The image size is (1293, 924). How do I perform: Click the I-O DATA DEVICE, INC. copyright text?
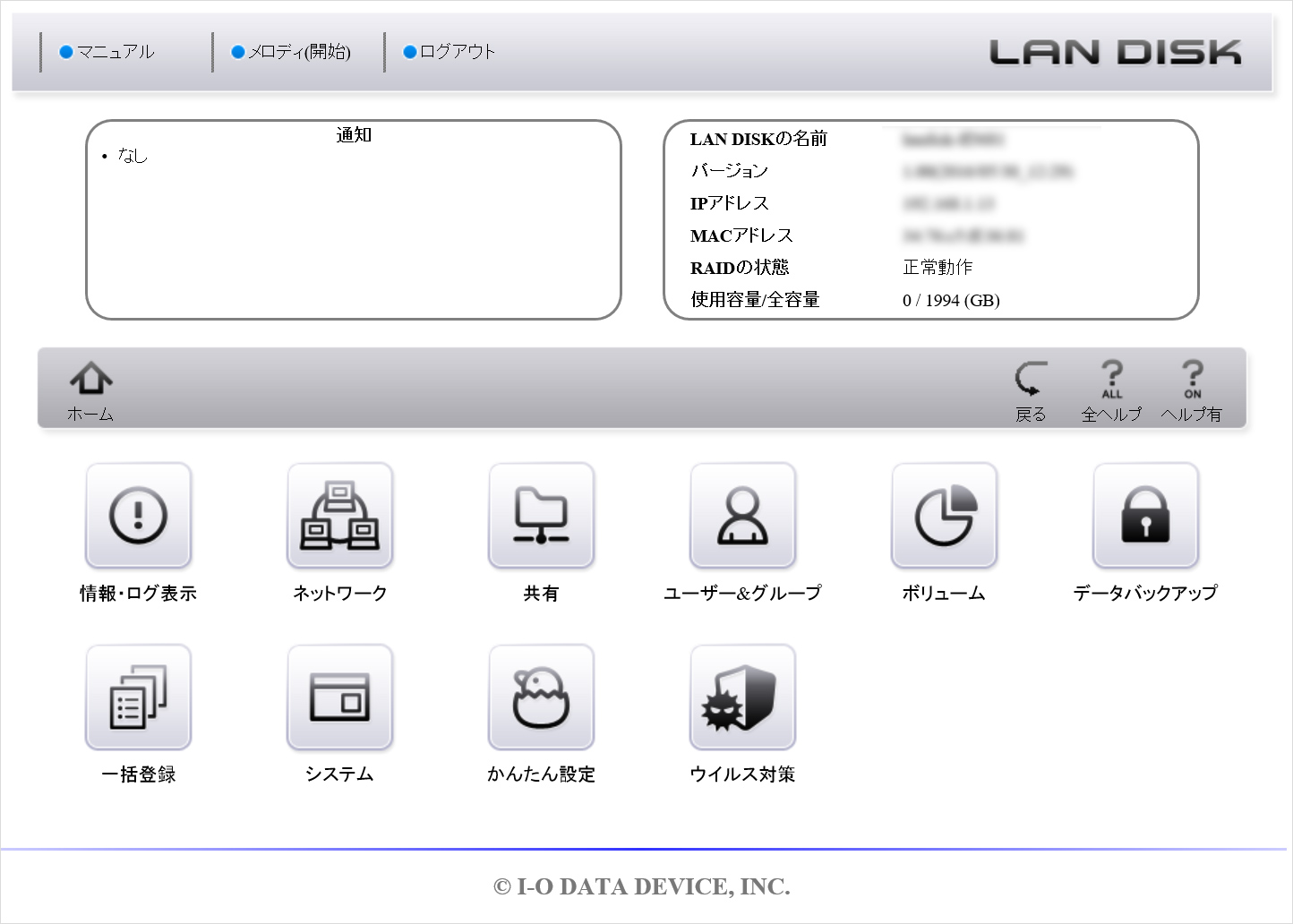coord(642,886)
